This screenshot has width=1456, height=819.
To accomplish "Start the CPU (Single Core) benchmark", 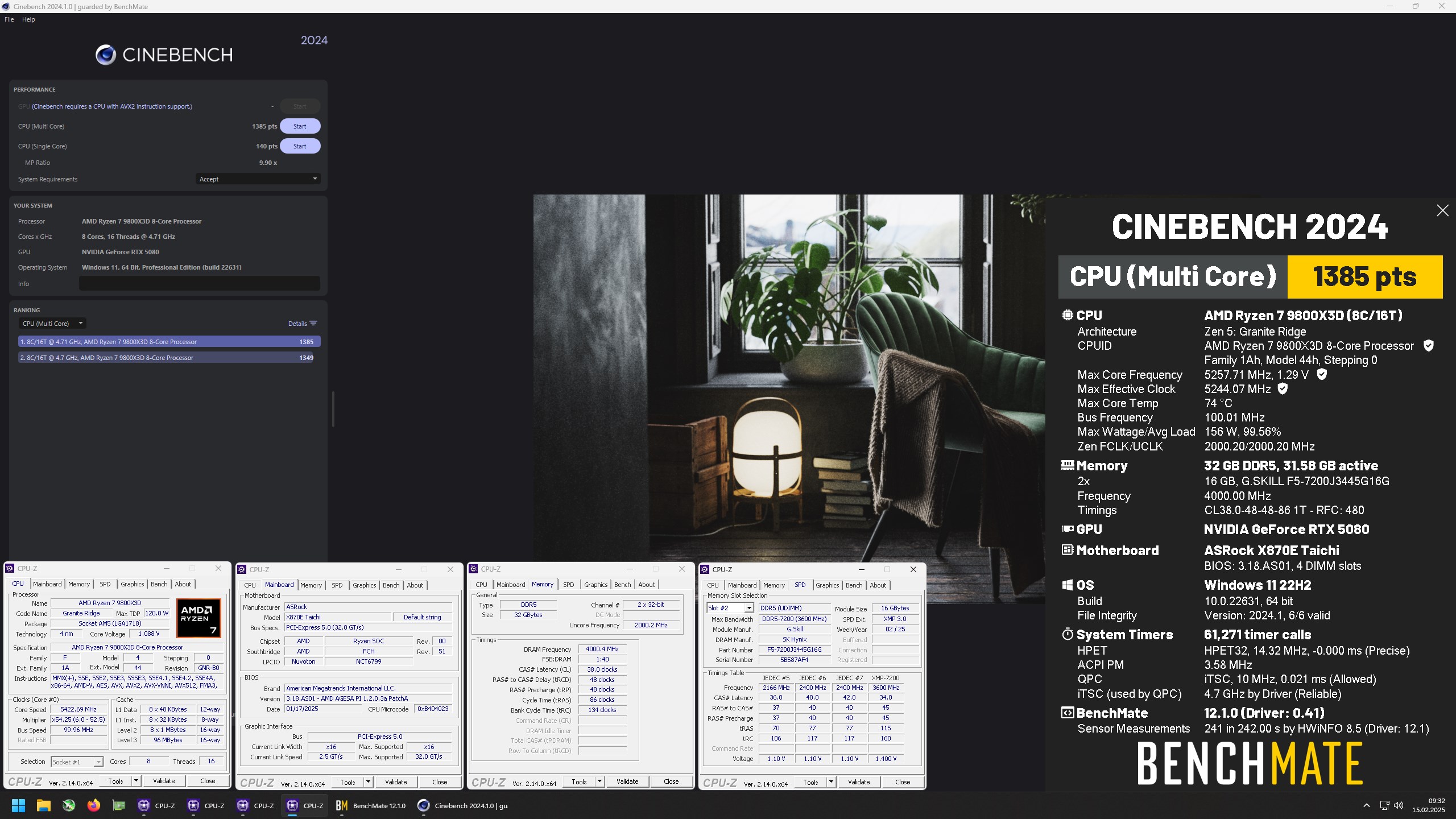I will click(x=300, y=146).
